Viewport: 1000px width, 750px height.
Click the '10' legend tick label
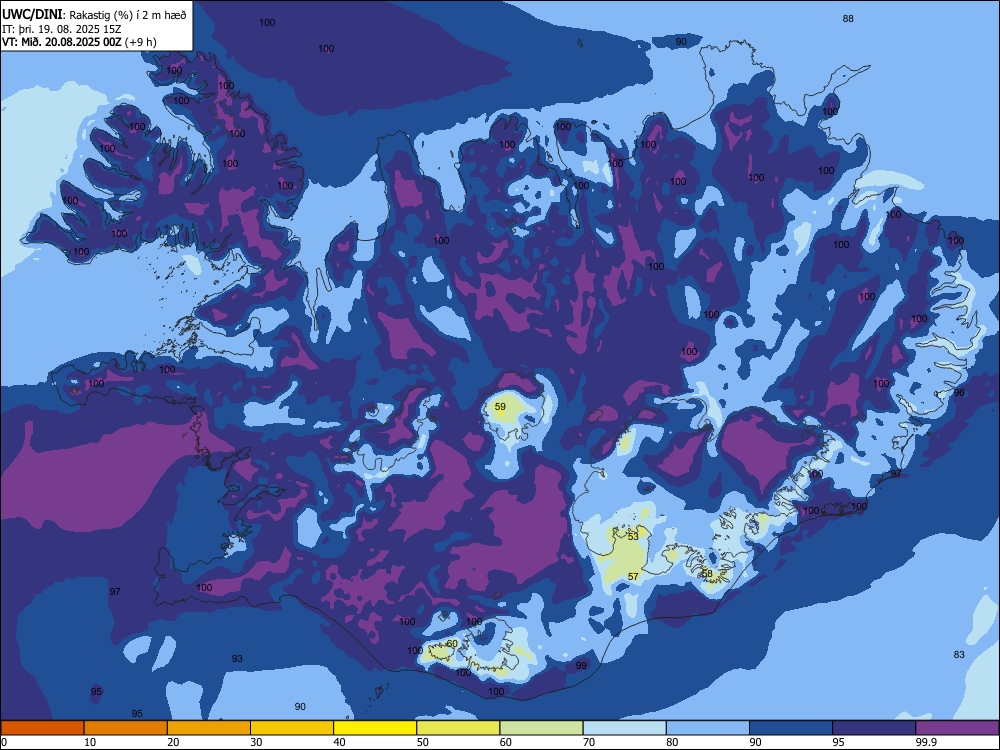click(90, 742)
